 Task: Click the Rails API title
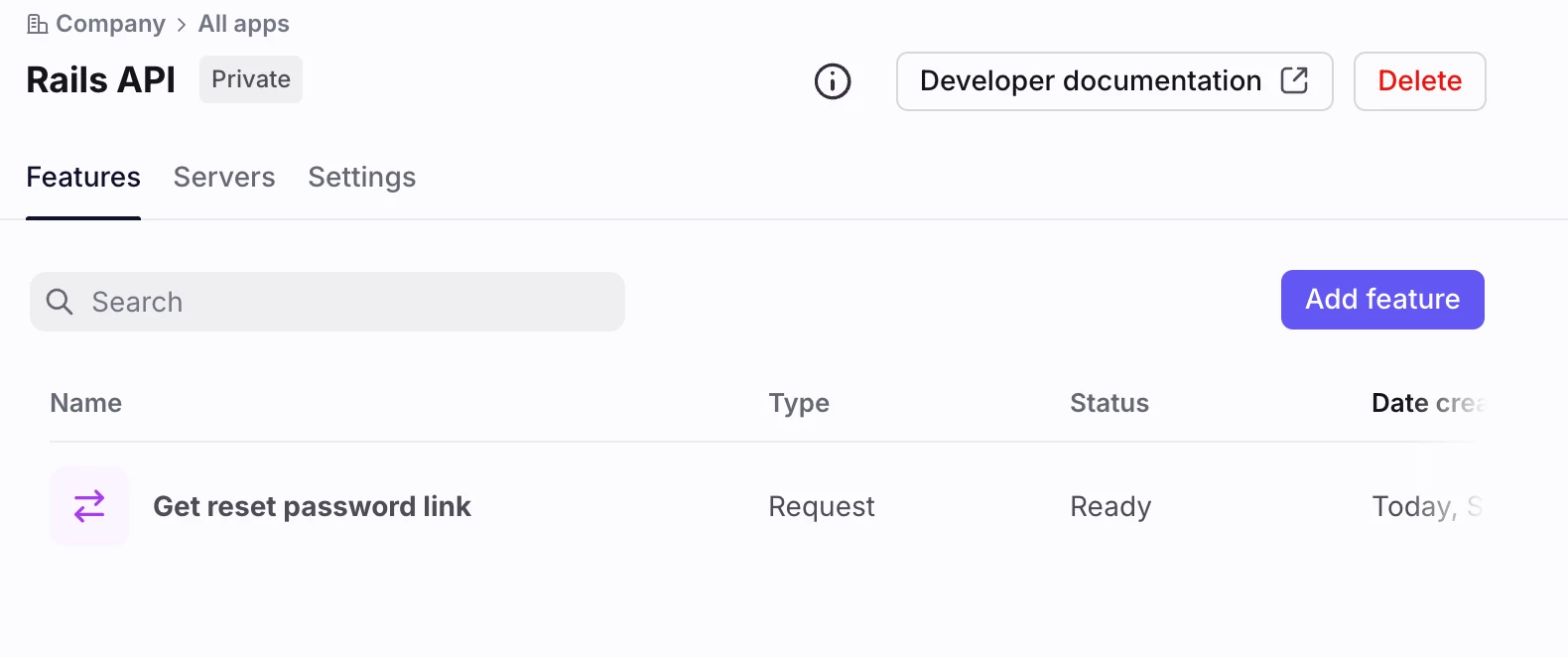click(101, 79)
